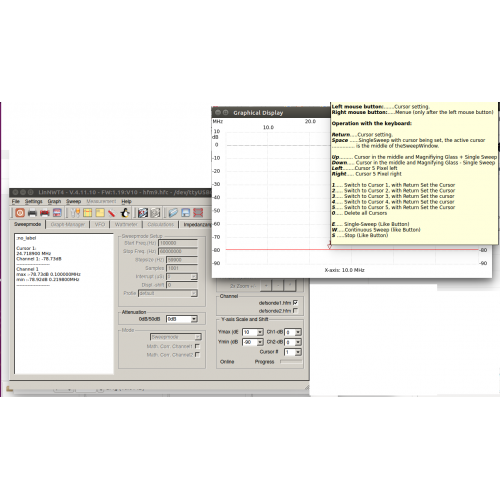Click the Progress bar
The height and width of the screenshot is (500, 500).
tap(291, 361)
